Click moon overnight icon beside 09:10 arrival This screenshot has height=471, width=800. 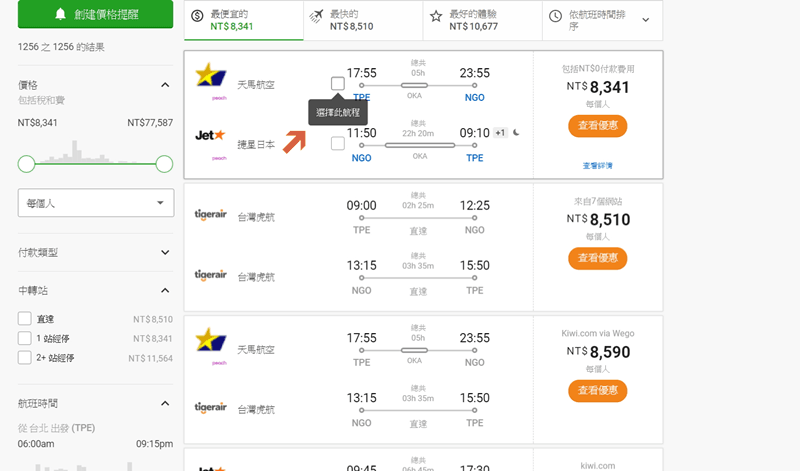coord(516,133)
